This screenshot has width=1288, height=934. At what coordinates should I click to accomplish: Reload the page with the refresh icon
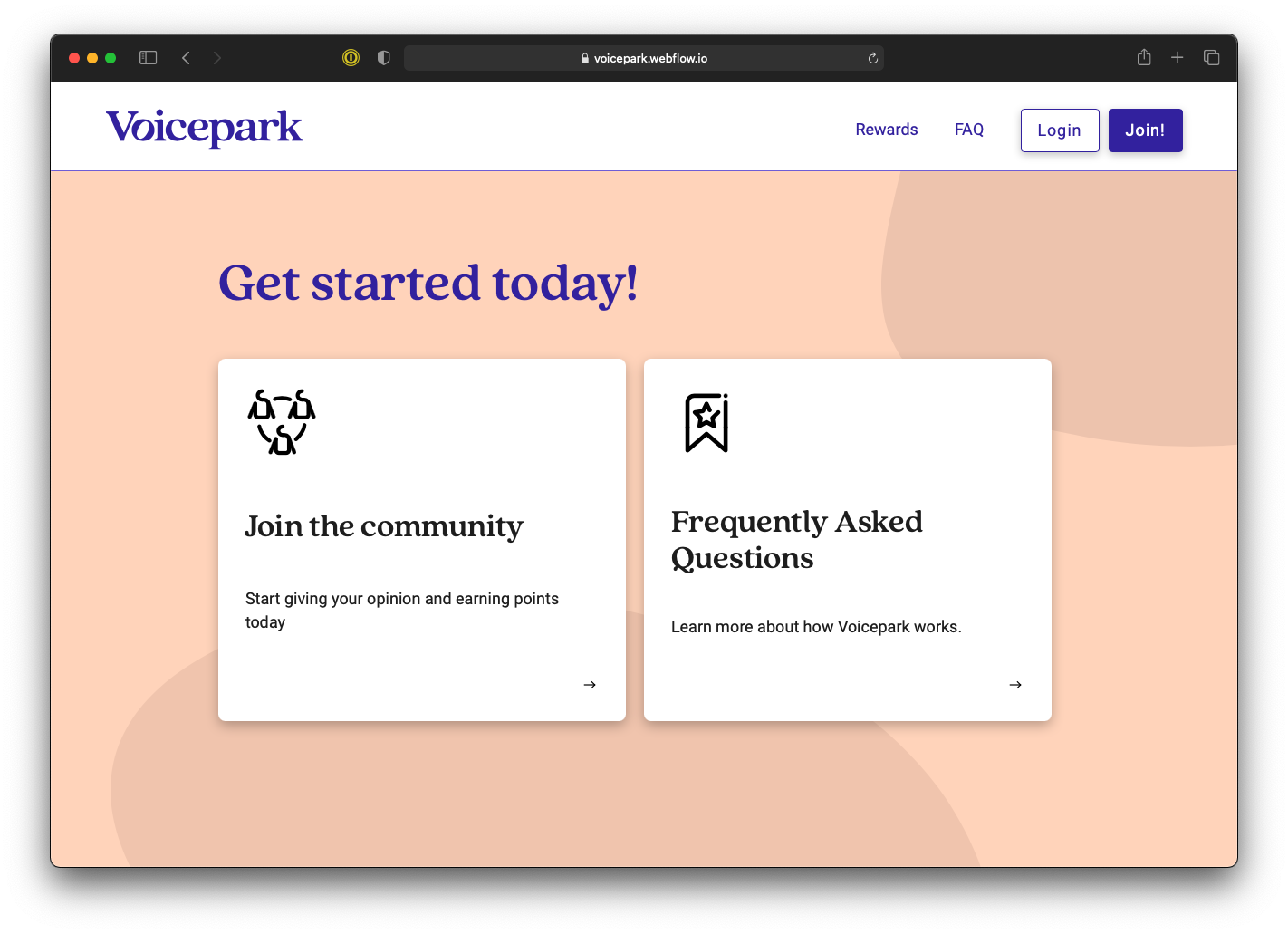pyautogui.click(x=873, y=58)
